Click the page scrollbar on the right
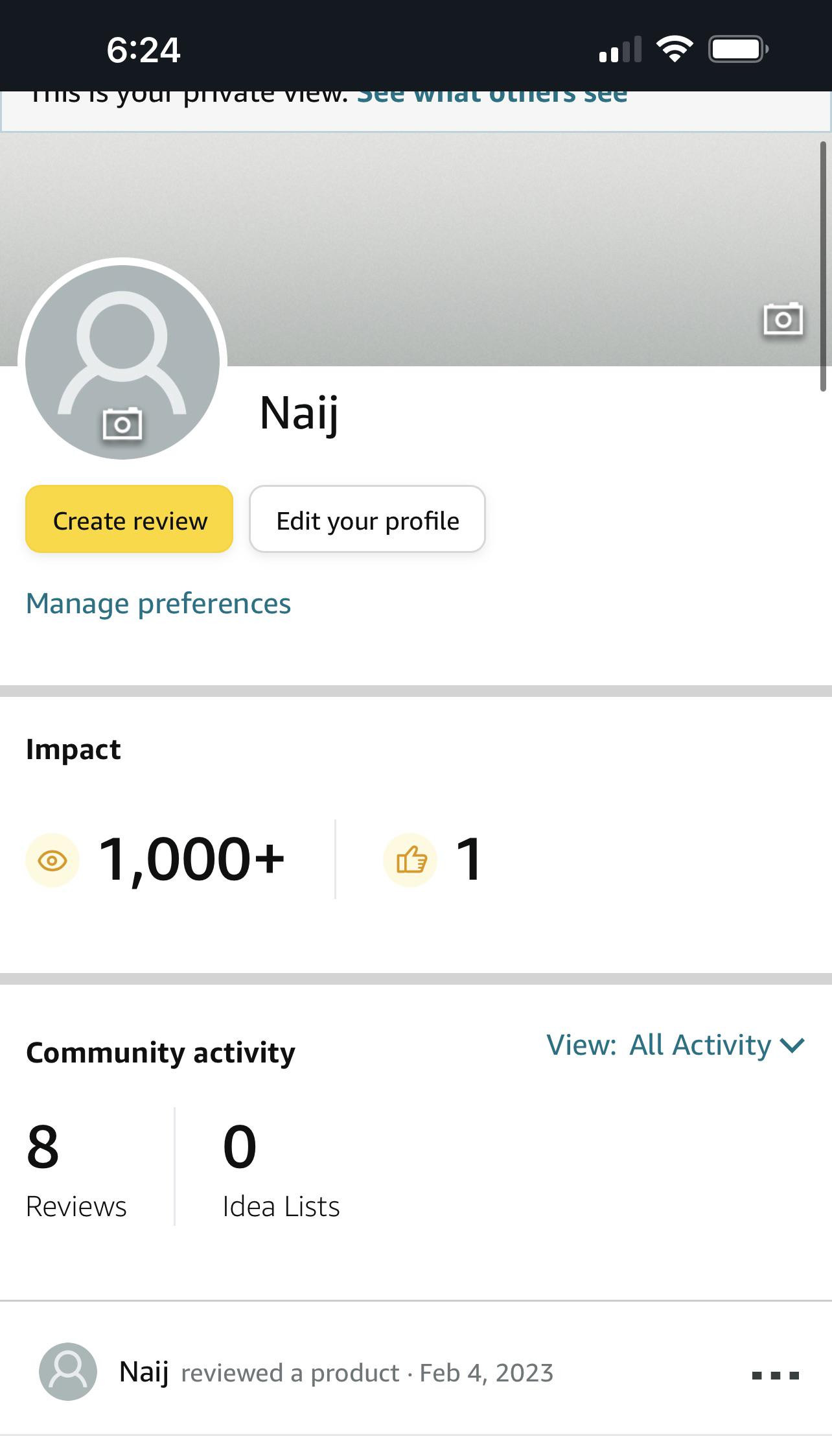Image resolution: width=832 pixels, height=1456 pixels. (x=823, y=266)
